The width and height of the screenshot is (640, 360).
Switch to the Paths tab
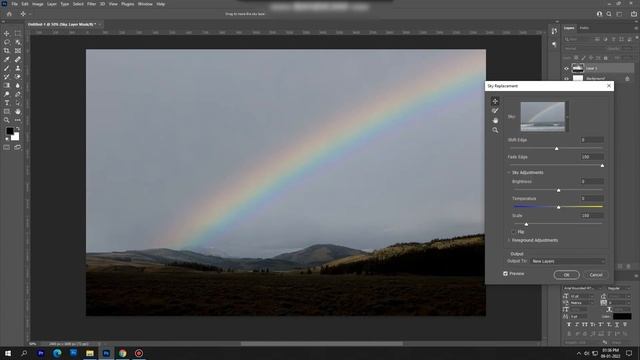(584, 28)
